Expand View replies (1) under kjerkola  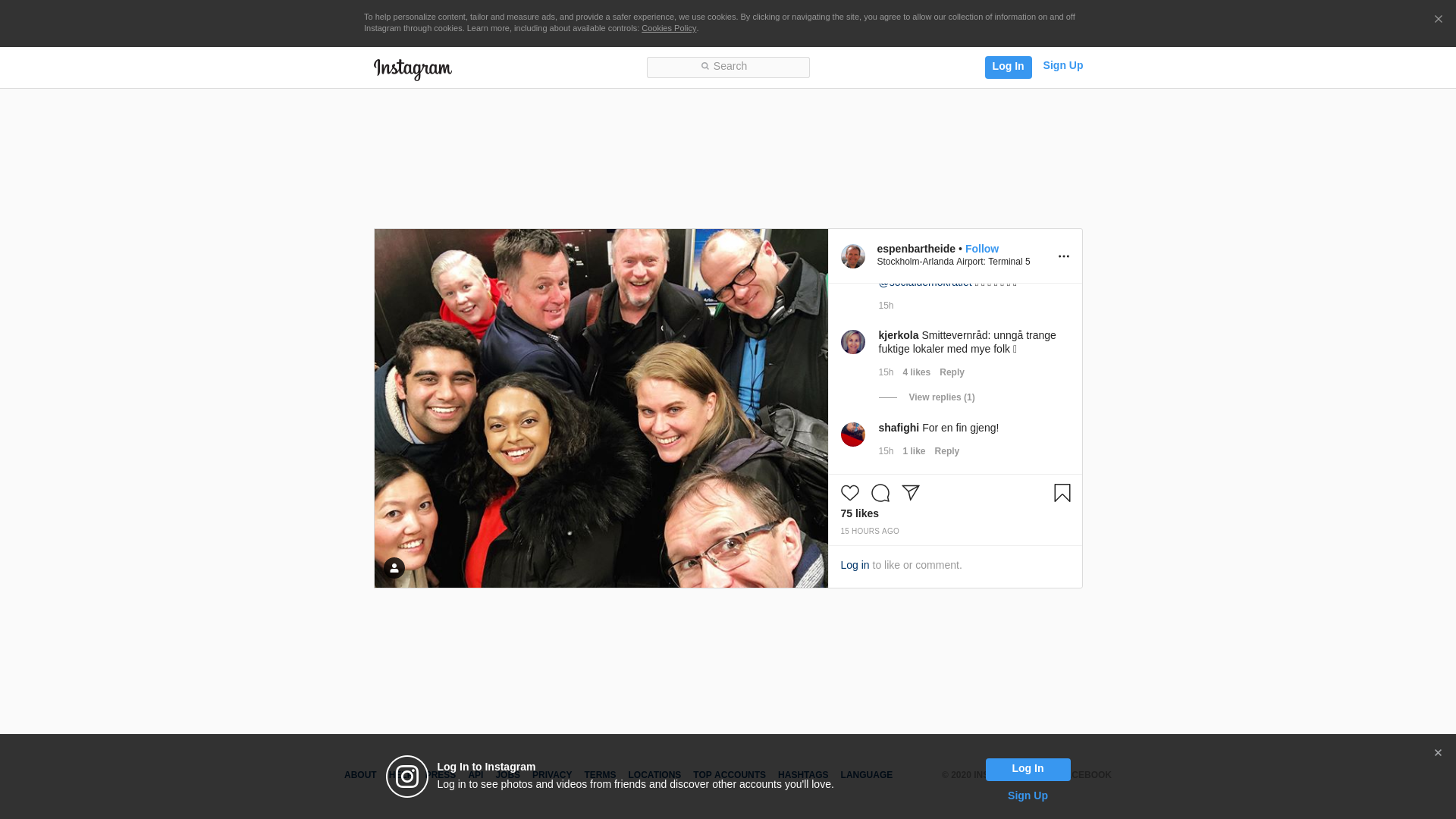coord(941,397)
